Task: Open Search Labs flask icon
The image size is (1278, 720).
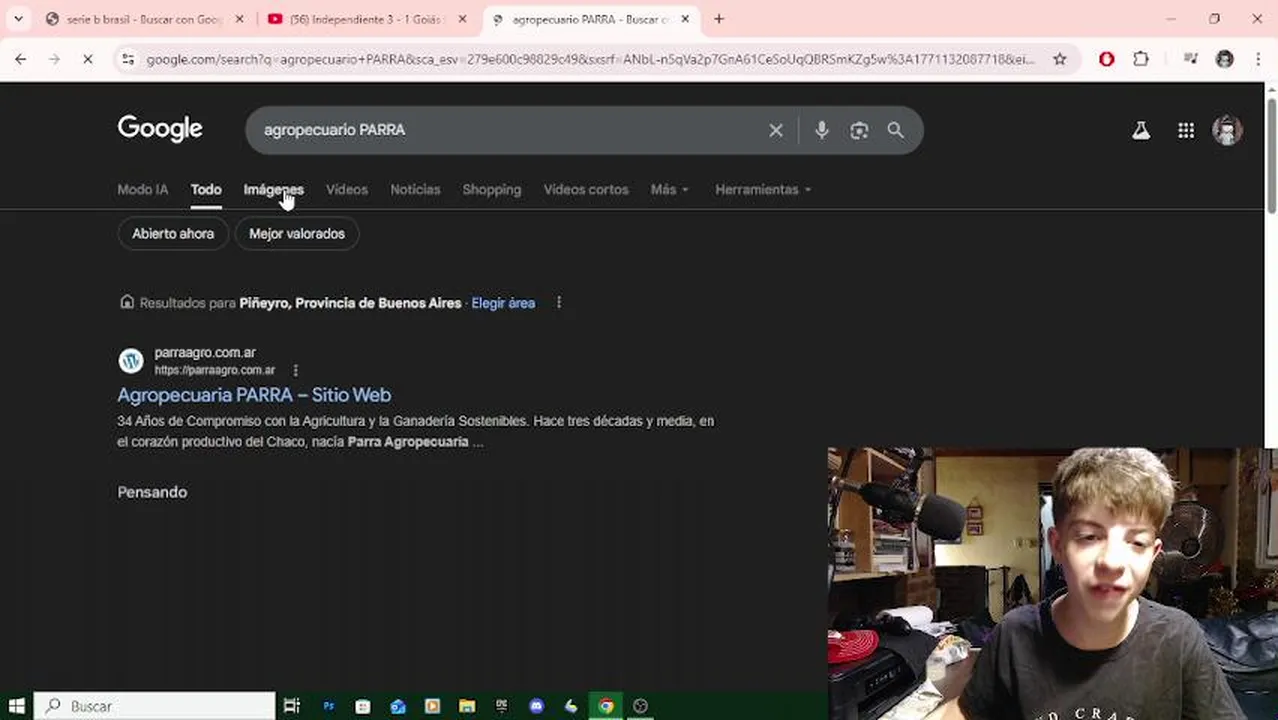Action: [1141, 130]
